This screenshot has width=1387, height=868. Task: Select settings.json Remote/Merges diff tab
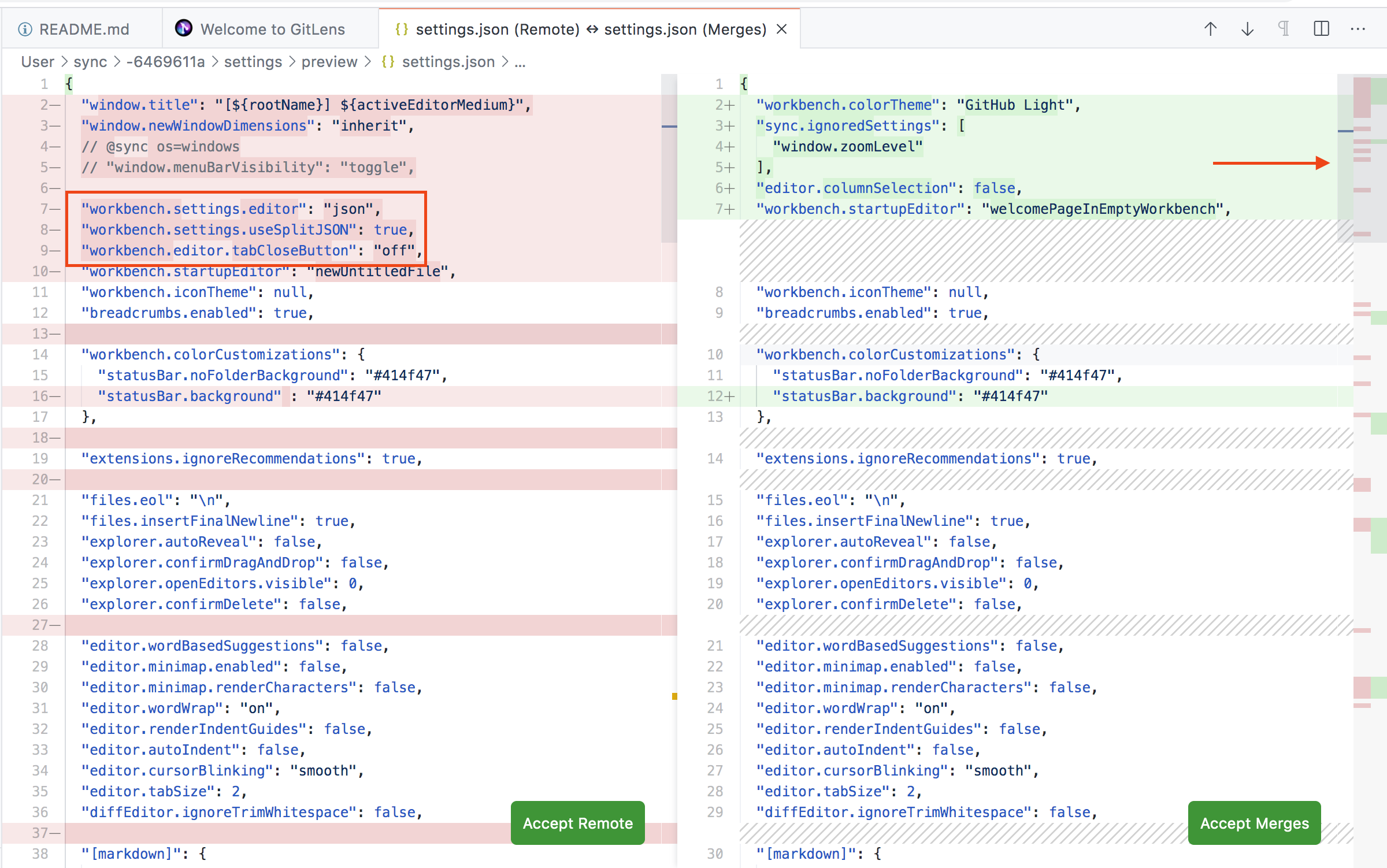pos(589,29)
